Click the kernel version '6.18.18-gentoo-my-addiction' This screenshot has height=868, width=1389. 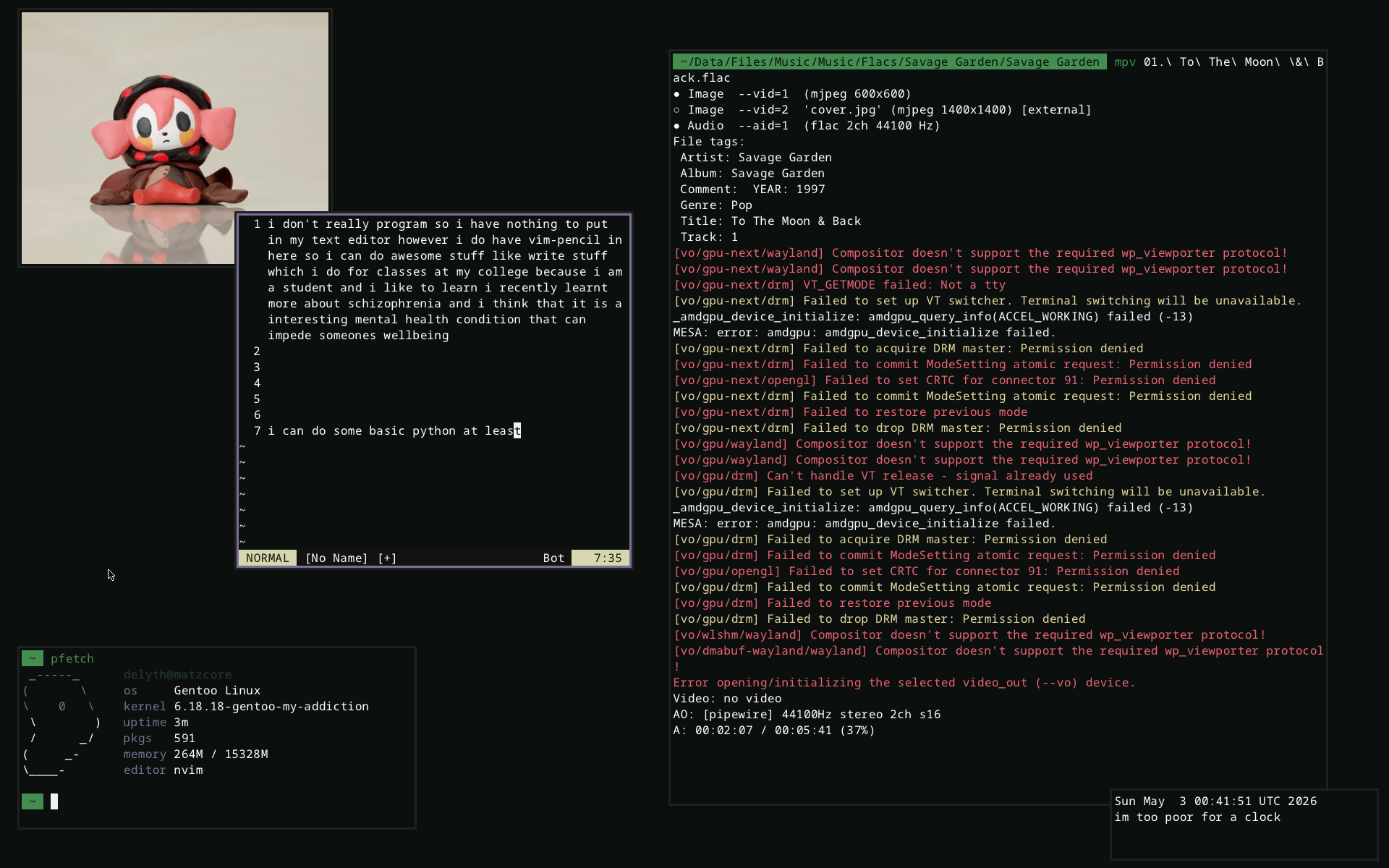point(271,706)
